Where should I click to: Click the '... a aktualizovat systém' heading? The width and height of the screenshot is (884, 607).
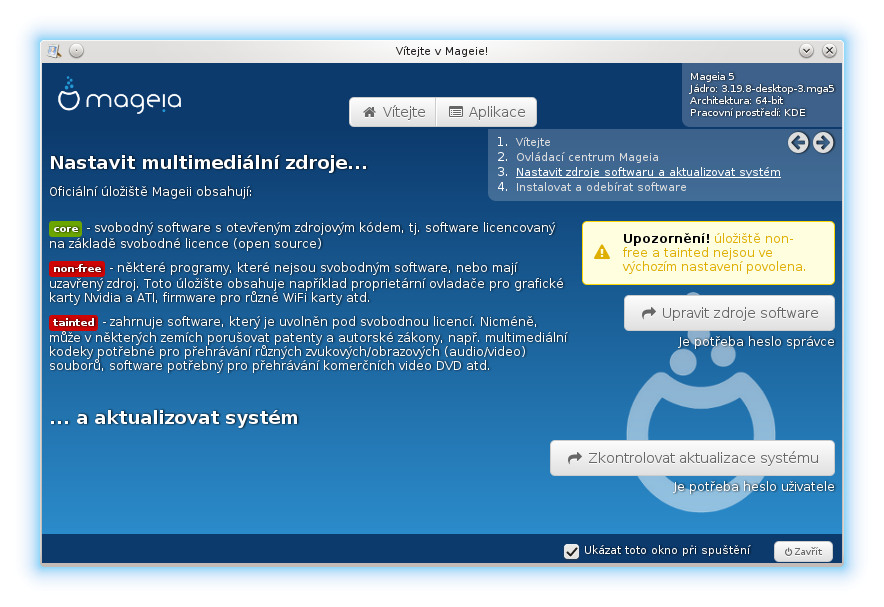tap(174, 418)
